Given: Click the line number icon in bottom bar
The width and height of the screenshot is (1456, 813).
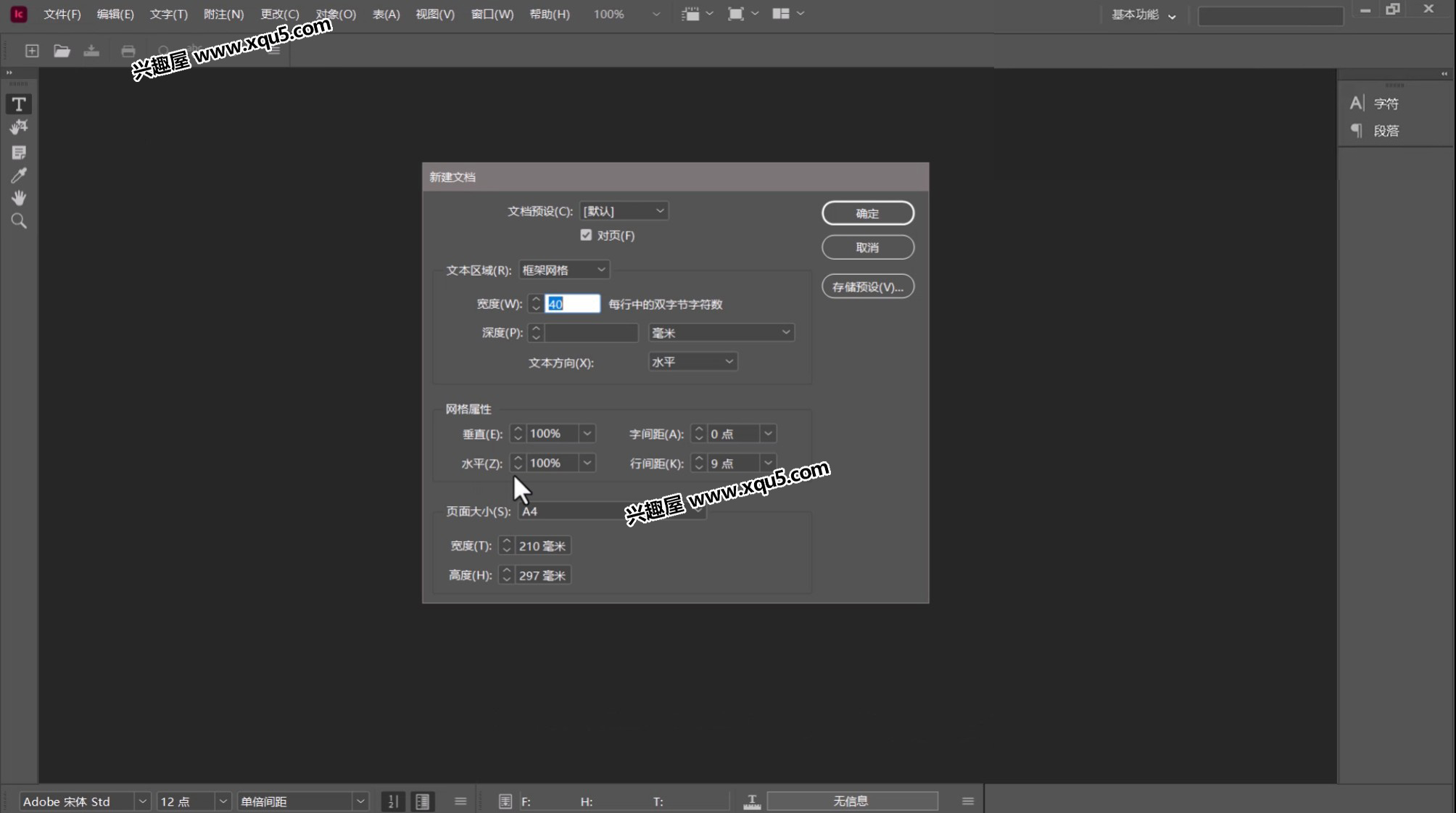Looking at the screenshot, I should [x=393, y=801].
